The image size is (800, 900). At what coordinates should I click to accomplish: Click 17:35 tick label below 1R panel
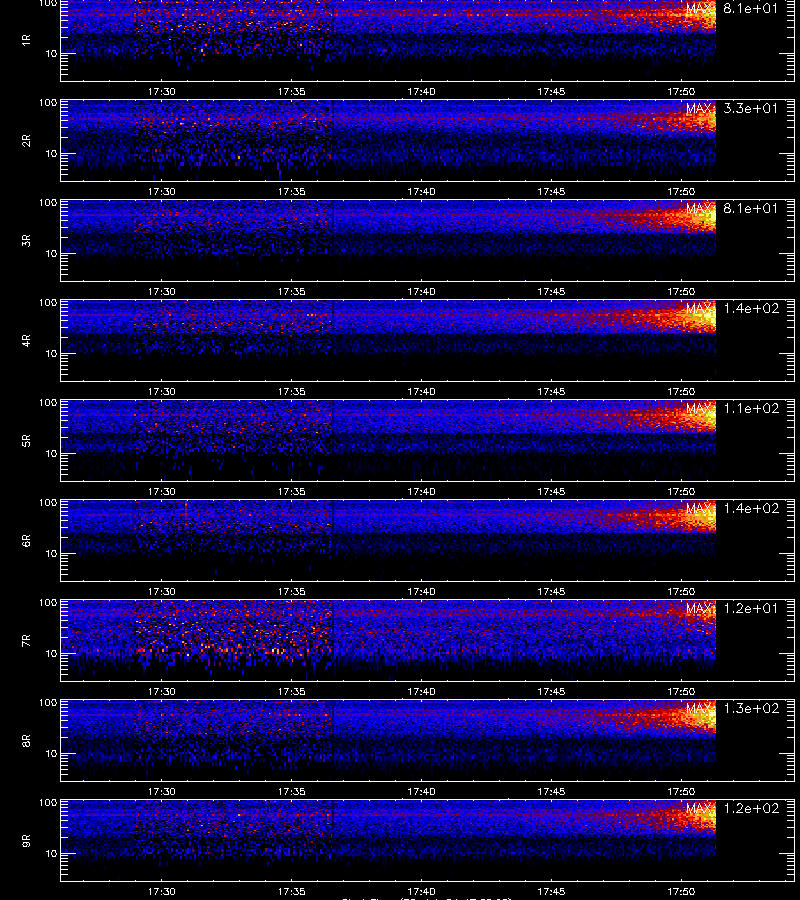click(292, 92)
